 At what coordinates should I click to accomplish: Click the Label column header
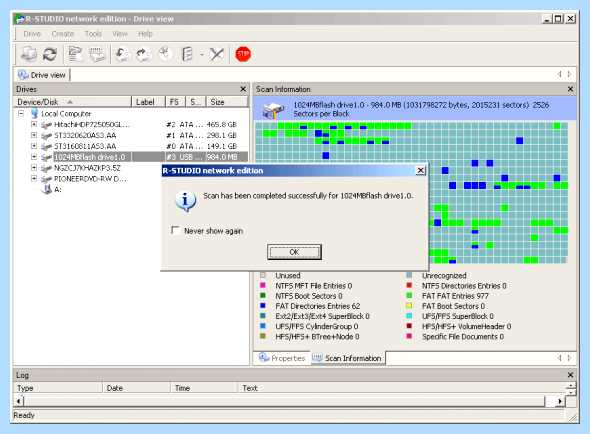coord(148,102)
